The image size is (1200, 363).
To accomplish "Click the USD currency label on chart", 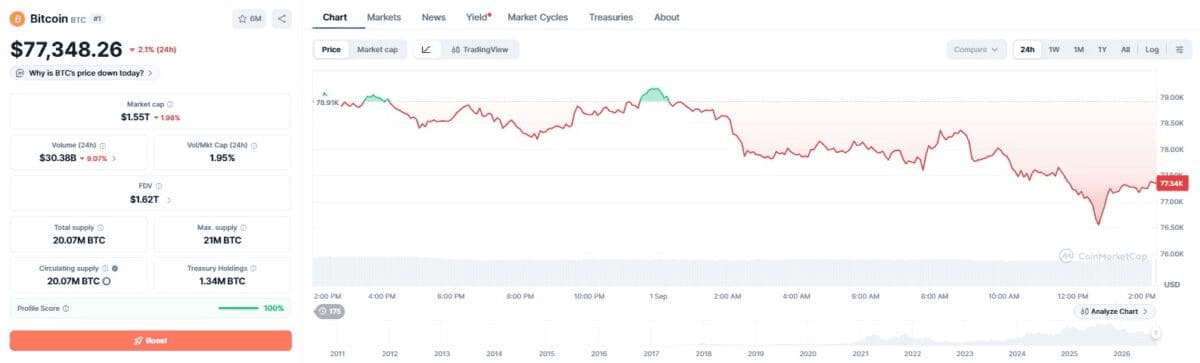I will coord(1172,284).
